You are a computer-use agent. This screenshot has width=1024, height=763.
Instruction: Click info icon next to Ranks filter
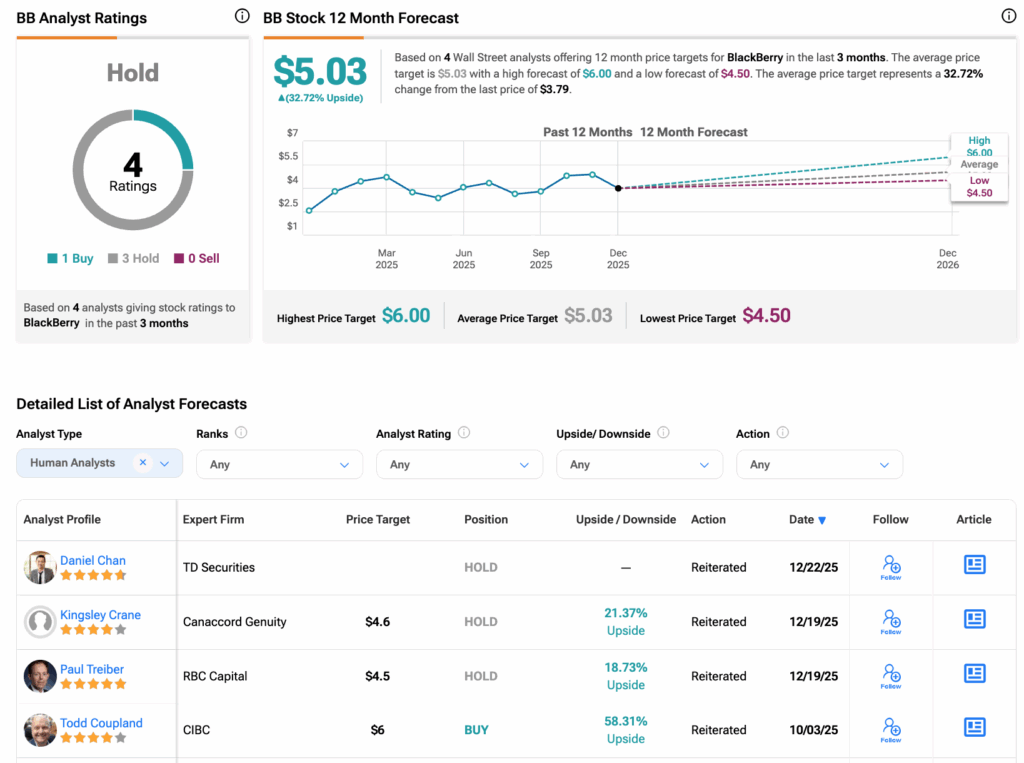coord(241,433)
